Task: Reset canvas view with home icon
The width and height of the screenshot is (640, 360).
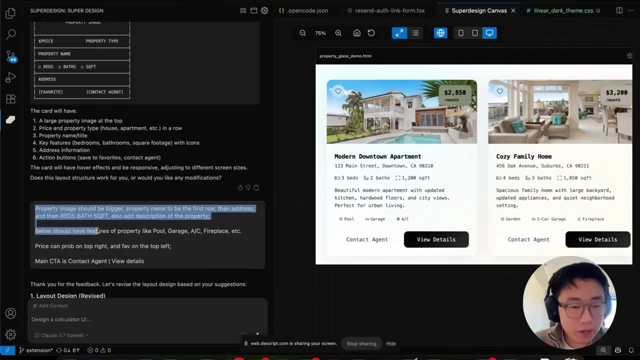Action: 357,33
